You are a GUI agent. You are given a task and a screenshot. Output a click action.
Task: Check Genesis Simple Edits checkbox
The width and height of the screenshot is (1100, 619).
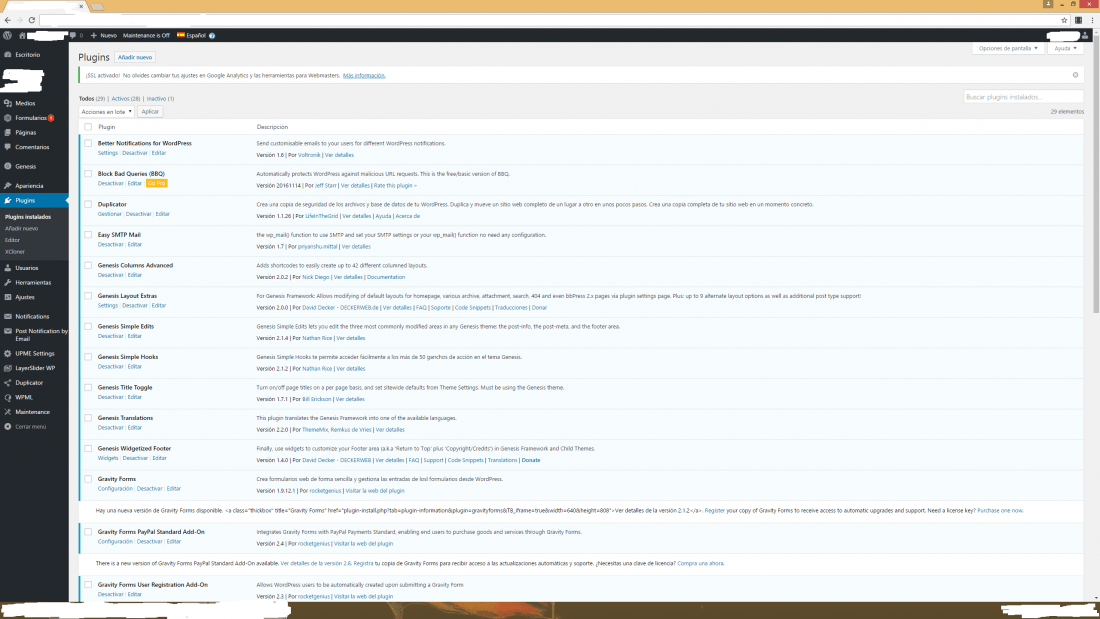click(x=88, y=326)
